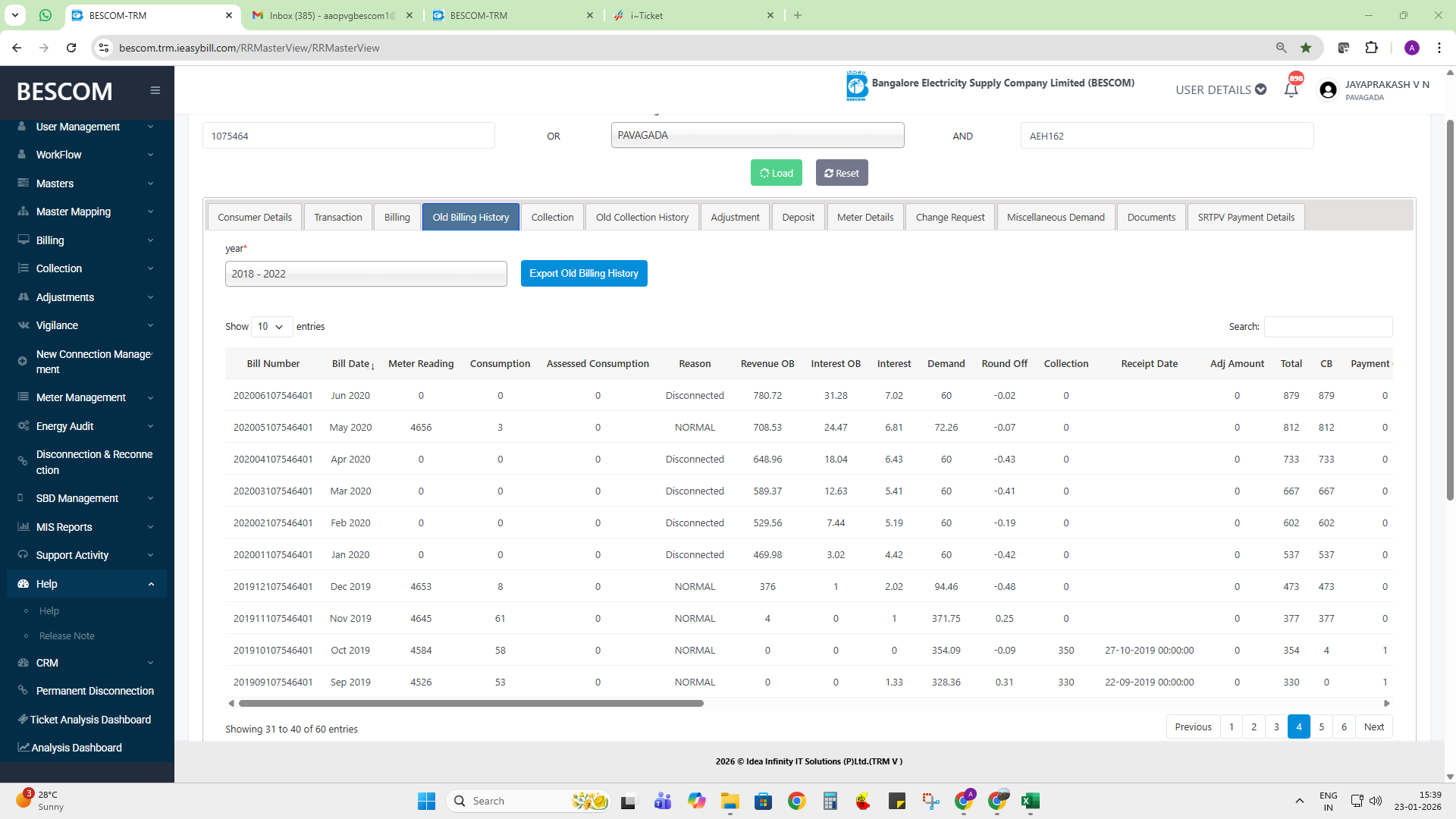Open the browser extensions puzzle icon

(x=1371, y=48)
